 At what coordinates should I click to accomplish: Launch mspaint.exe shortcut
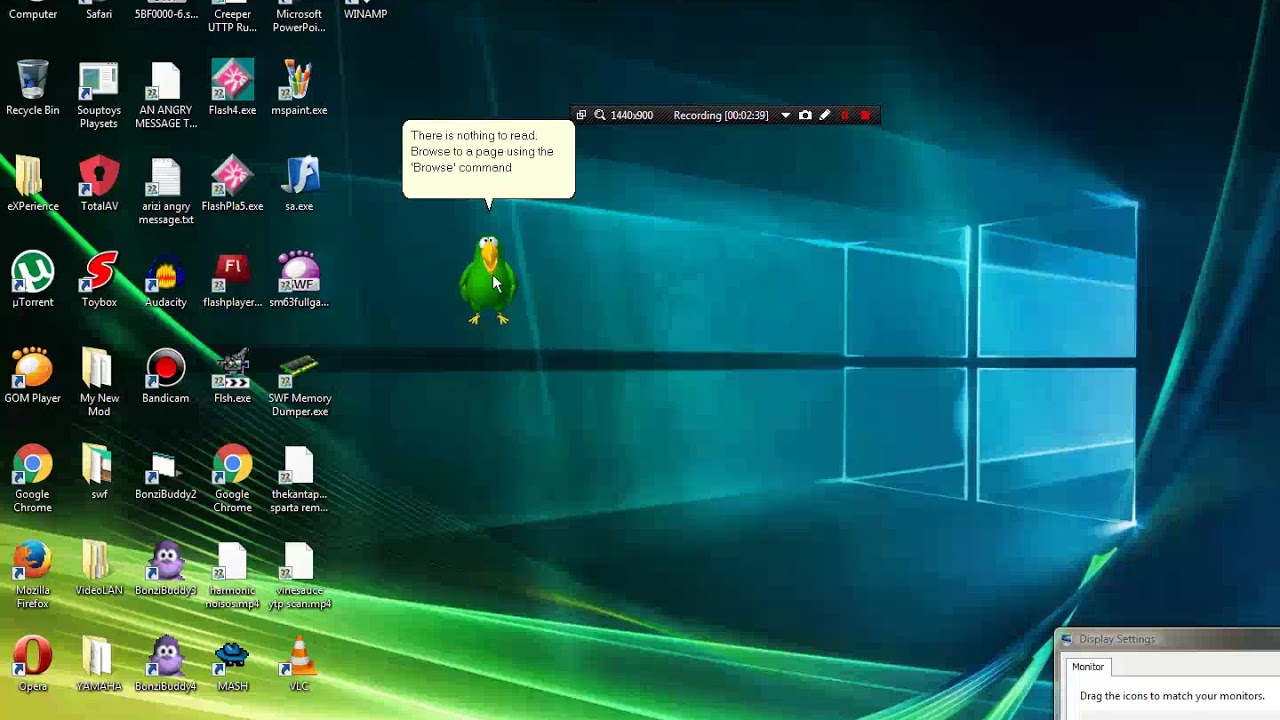299,88
